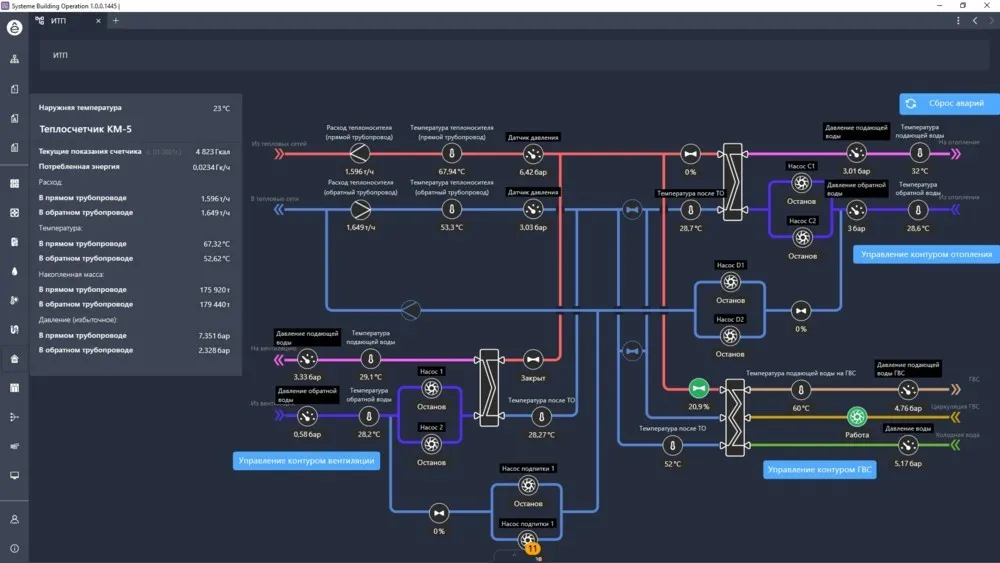This screenshot has height=563, width=1000.
Task: Click the Насос 1 ventilation pump icon
Action: point(431,388)
